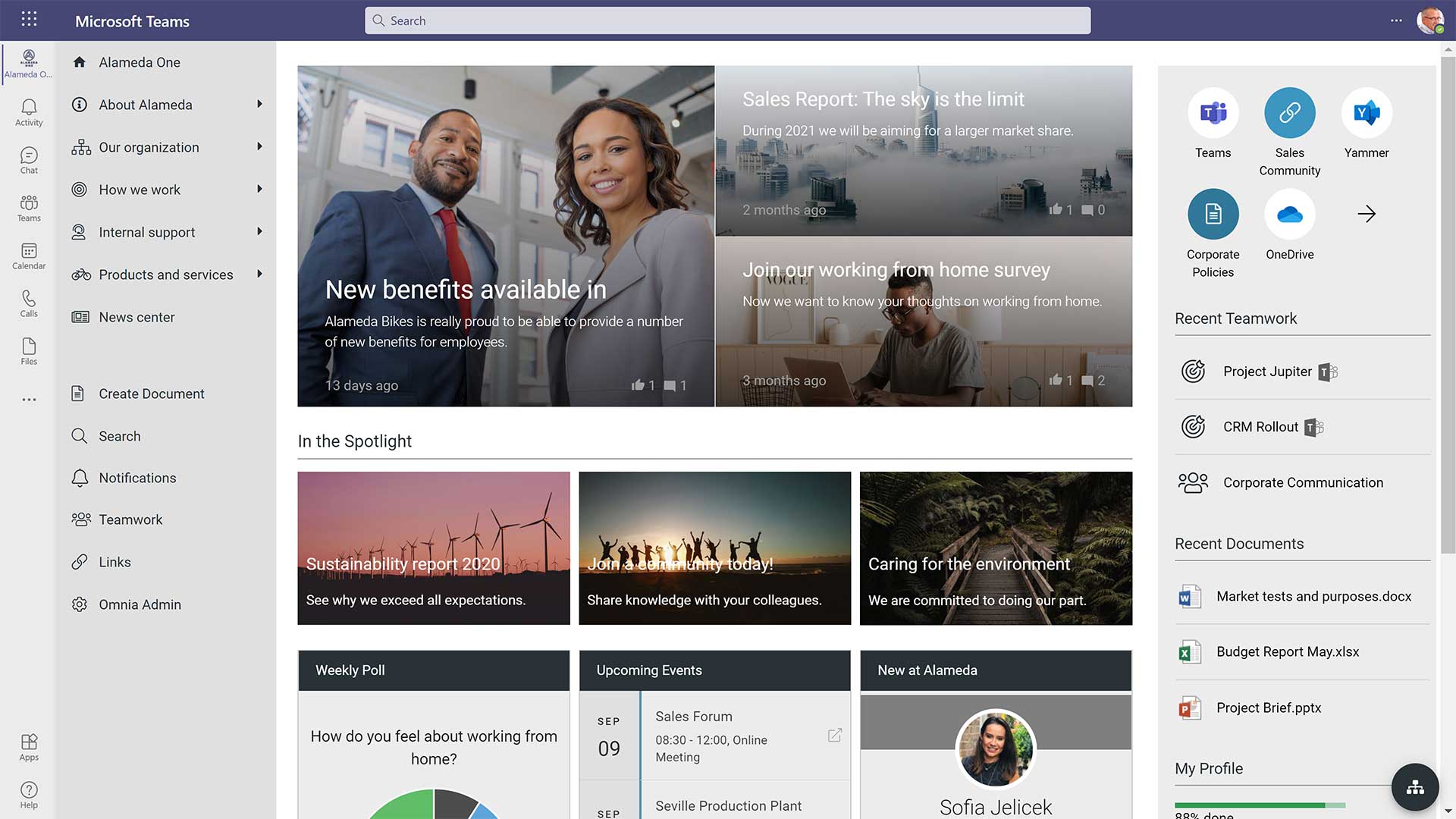Expand the Our organization menu
Image resolution: width=1456 pixels, height=819 pixels.
[x=259, y=146]
